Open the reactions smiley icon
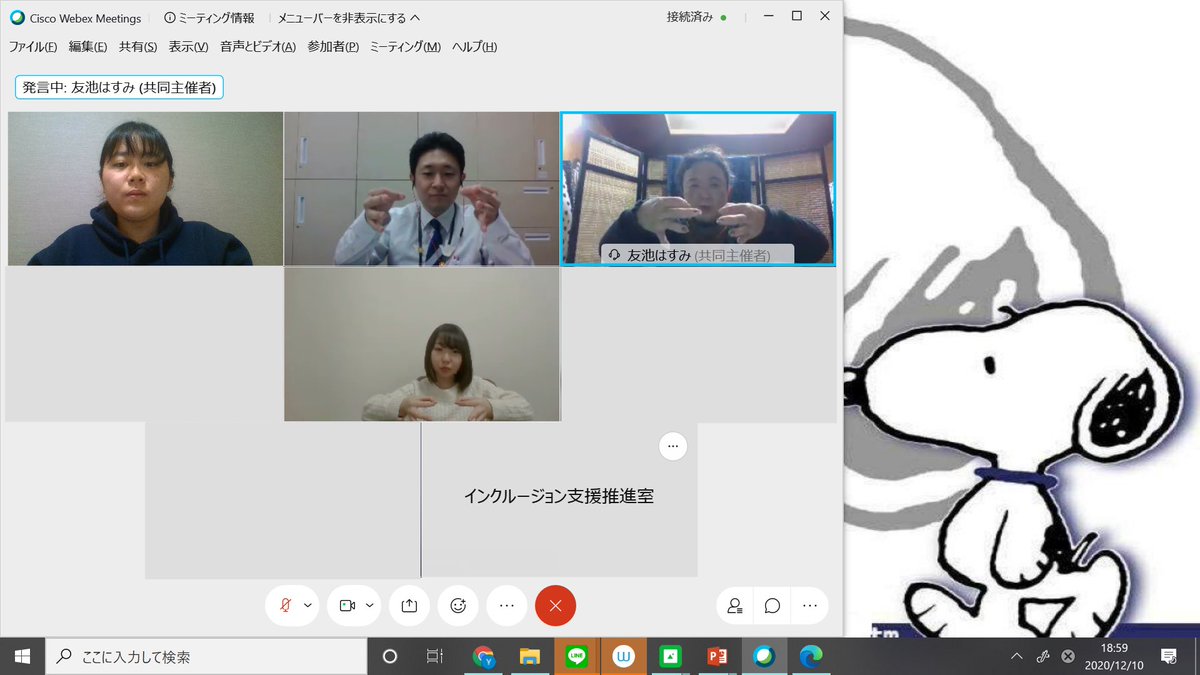The width and height of the screenshot is (1200, 675). tap(458, 605)
